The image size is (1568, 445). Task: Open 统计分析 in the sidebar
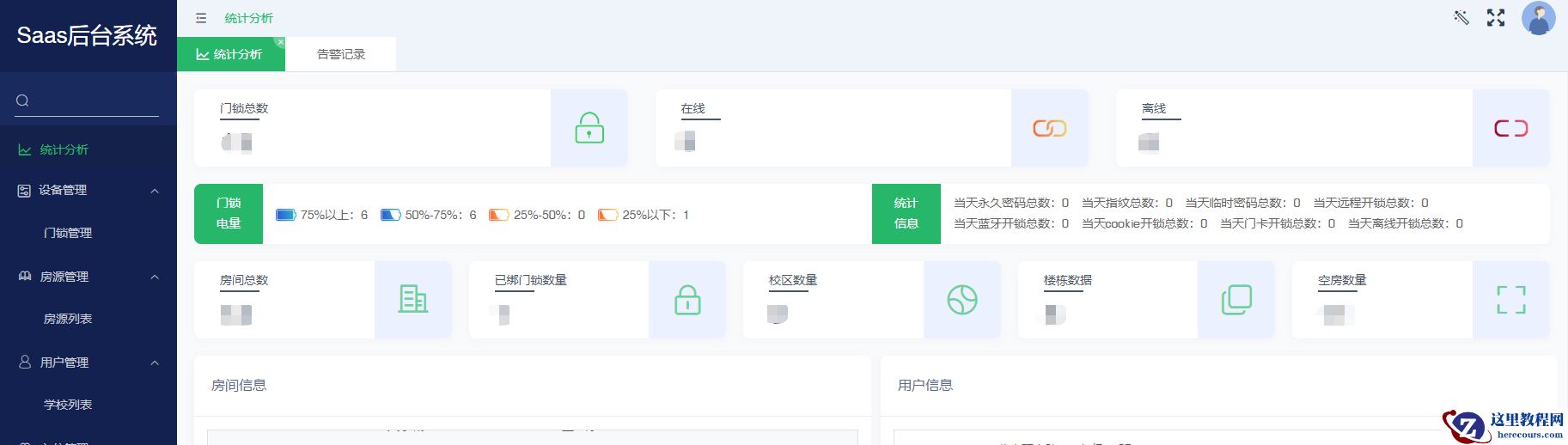[x=88, y=149]
